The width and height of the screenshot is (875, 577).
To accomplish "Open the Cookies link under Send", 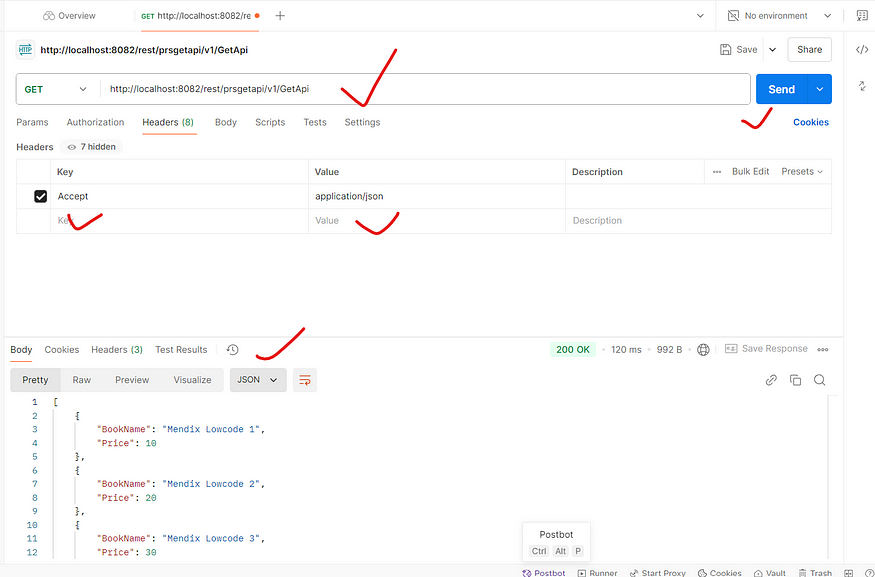I will pos(810,122).
